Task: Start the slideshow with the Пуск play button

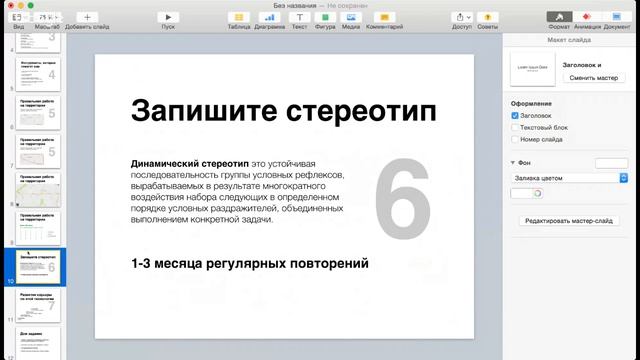Action: (168, 17)
